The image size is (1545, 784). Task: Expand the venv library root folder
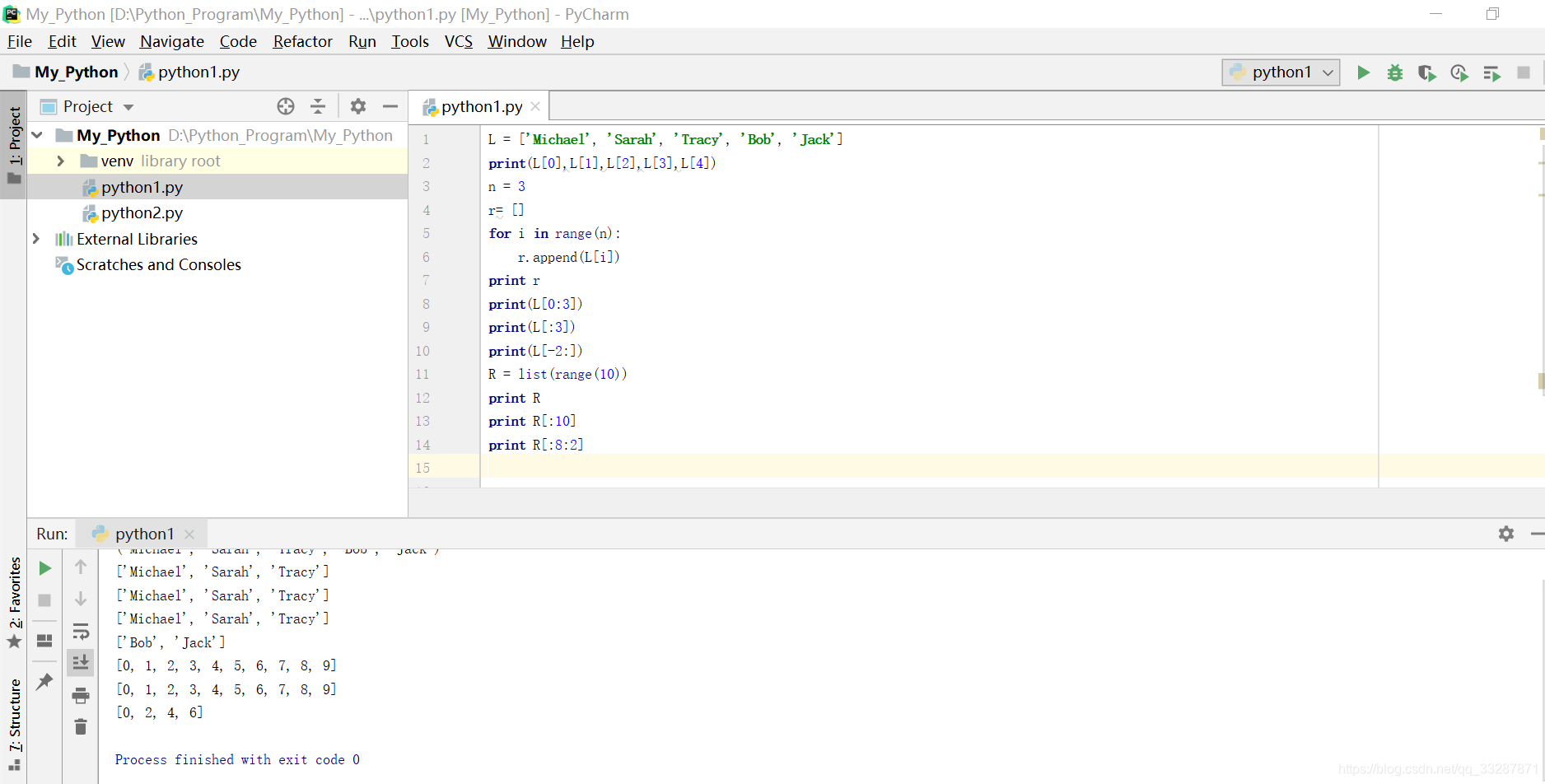(60, 161)
